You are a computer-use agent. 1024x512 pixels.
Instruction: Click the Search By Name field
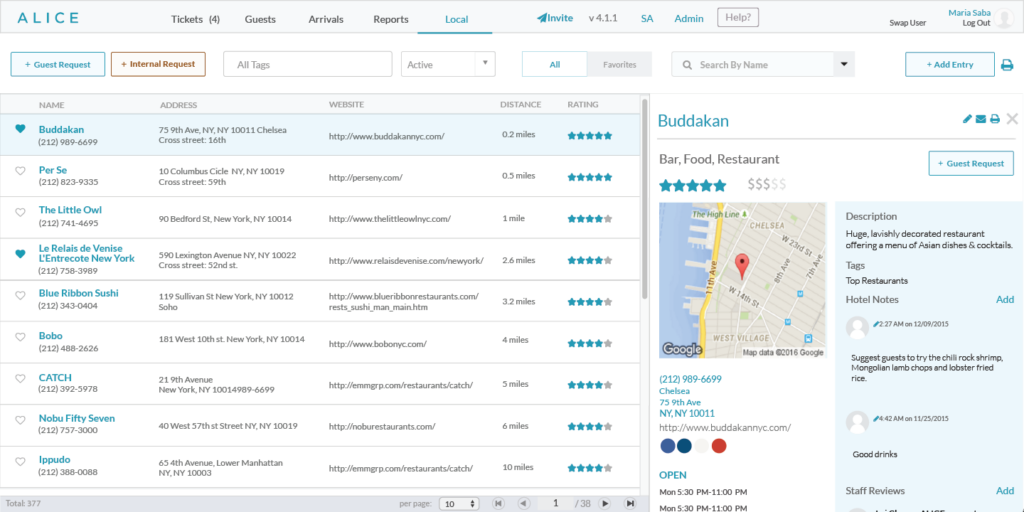pos(752,65)
